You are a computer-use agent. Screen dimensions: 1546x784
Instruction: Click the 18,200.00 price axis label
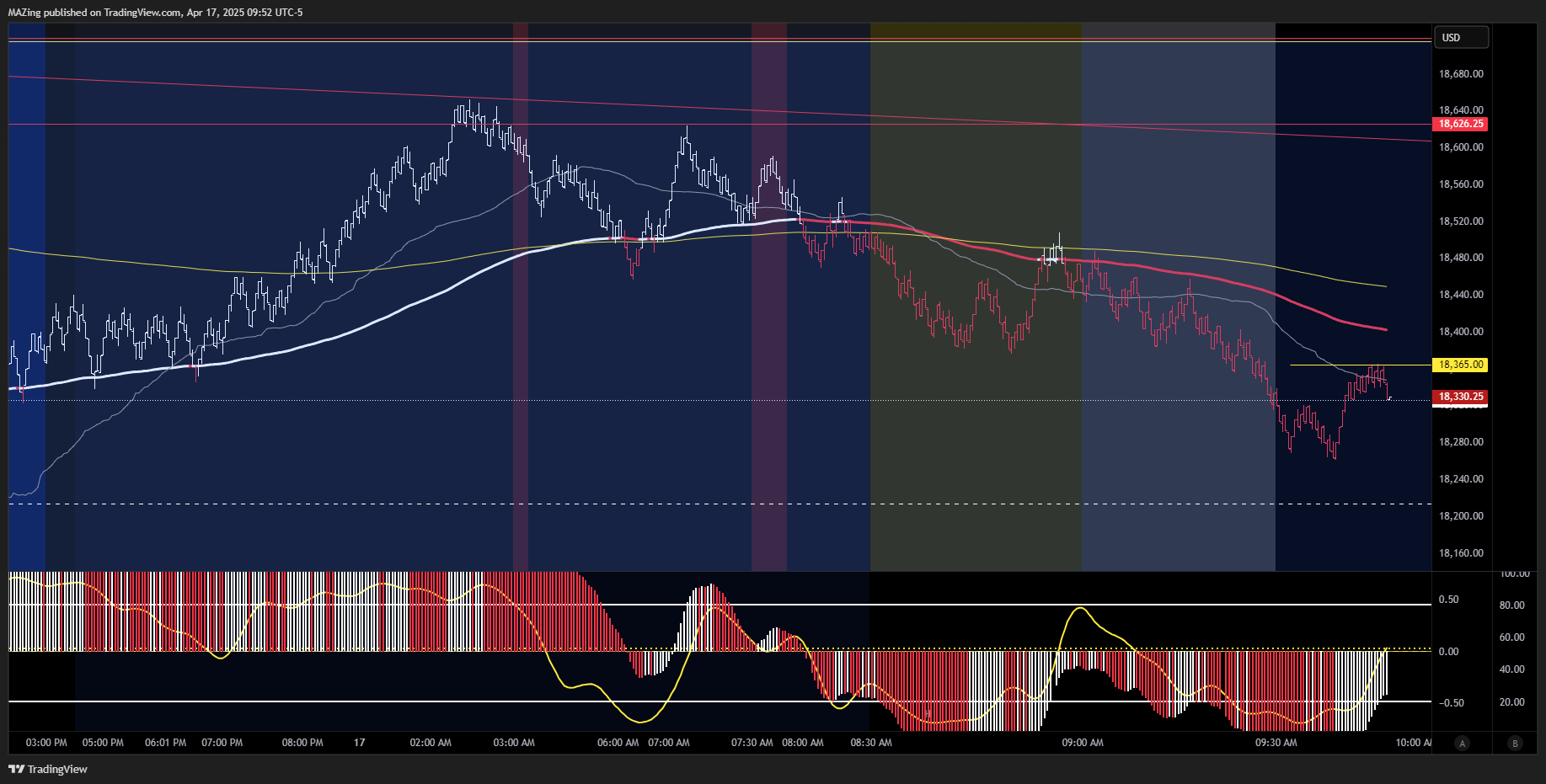pos(1461,516)
